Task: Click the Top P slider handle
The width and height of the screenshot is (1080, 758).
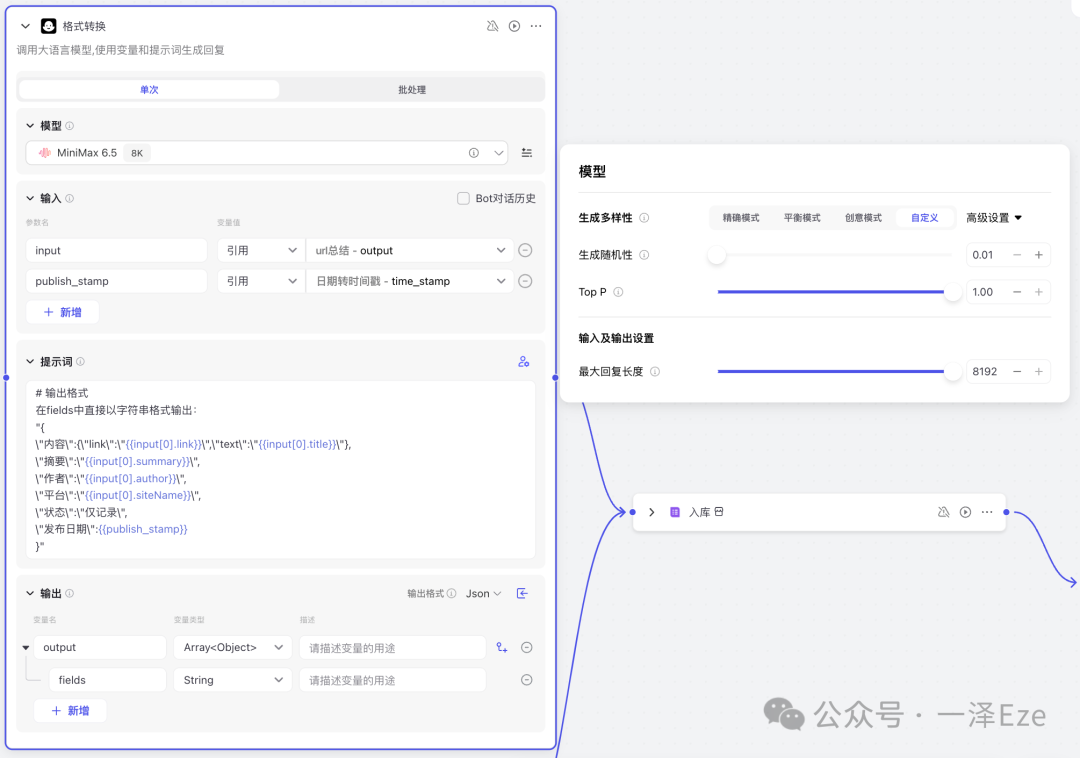Action: pyautogui.click(x=953, y=292)
